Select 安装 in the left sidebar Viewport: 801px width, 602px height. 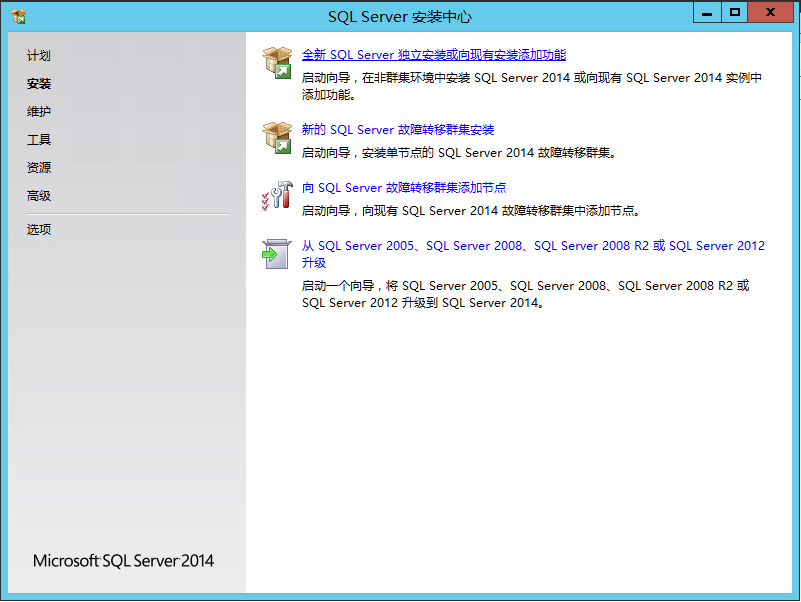click(x=39, y=84)
